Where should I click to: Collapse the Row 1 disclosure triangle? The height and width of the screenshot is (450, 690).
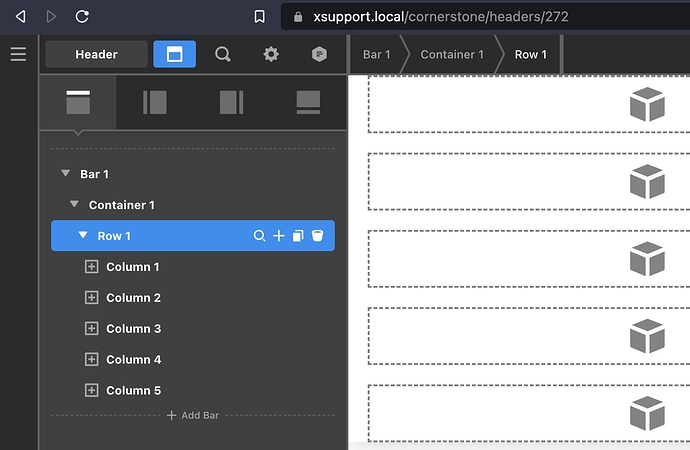[x=84, y=236]
